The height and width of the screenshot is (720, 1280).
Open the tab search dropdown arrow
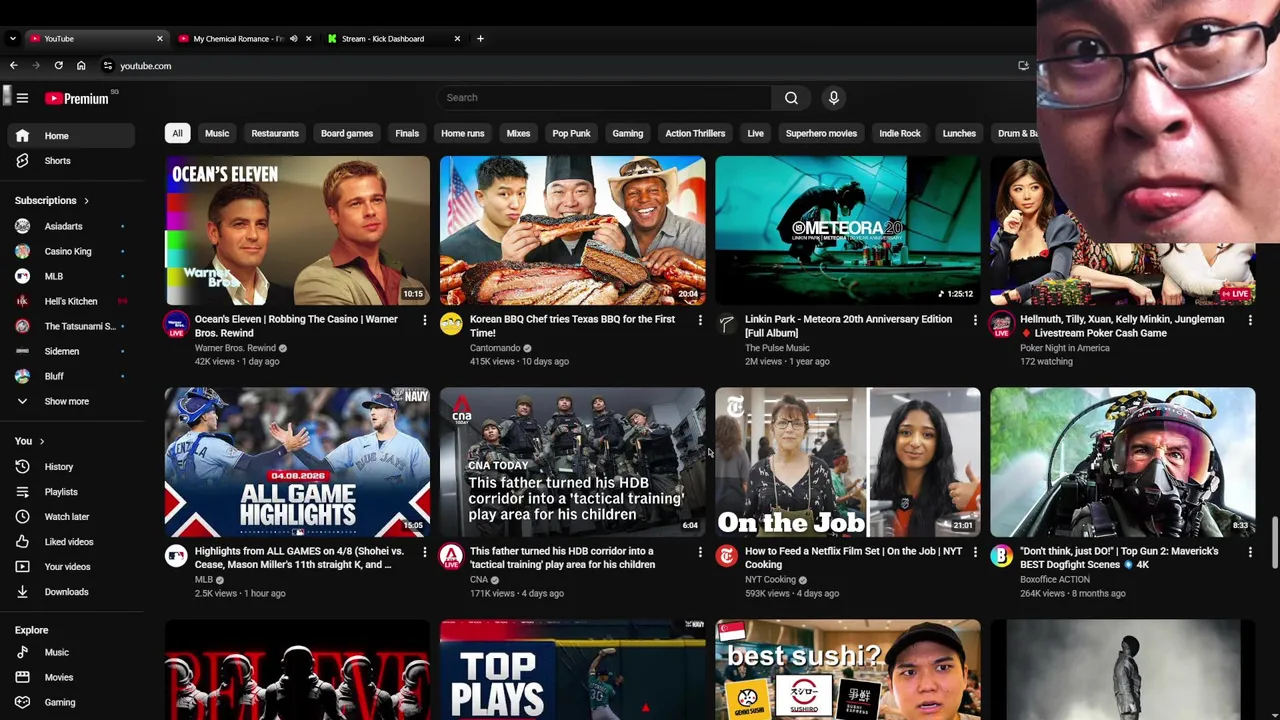(x=12, y=39)
